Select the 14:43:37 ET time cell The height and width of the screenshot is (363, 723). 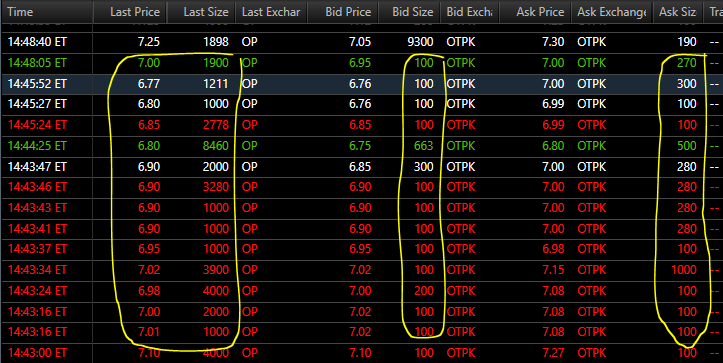click(x=37, y=249)
